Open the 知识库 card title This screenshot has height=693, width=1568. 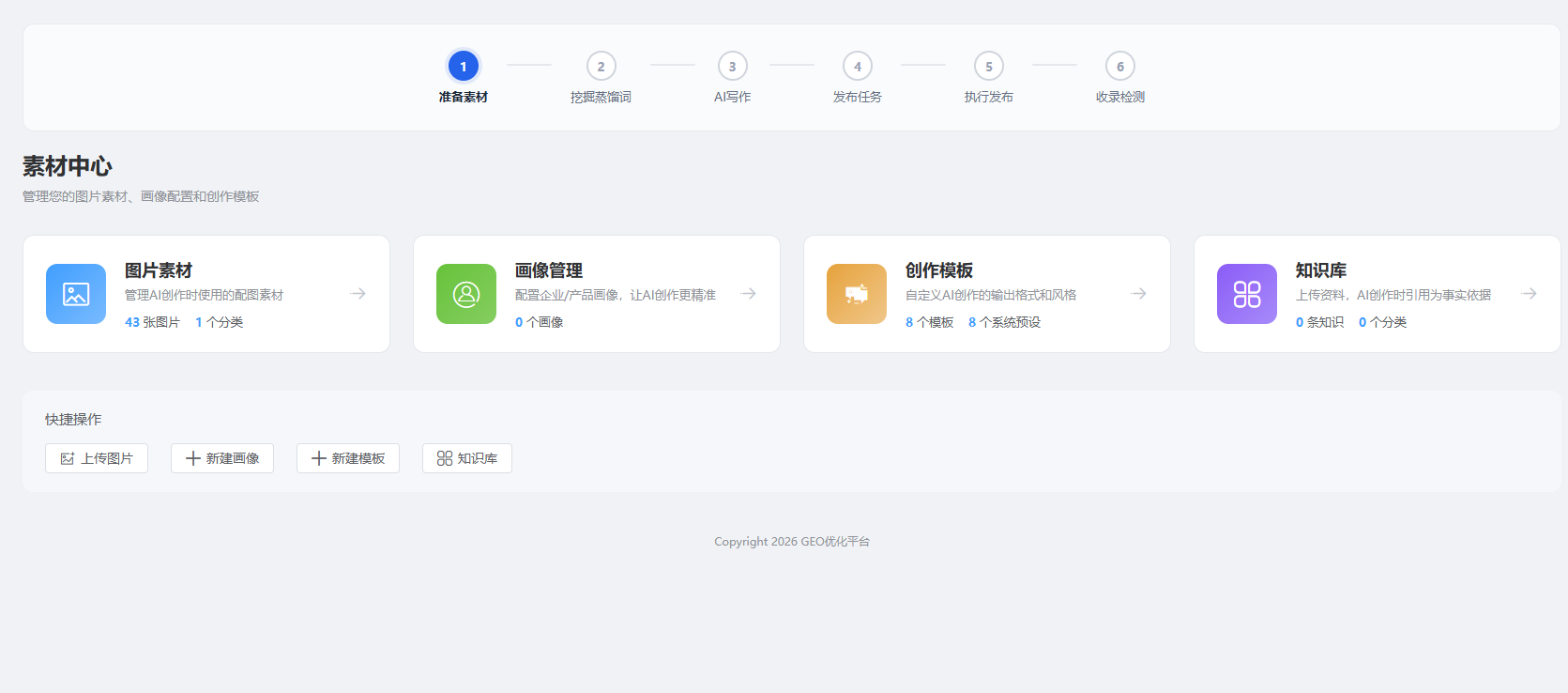(1321, 270)
